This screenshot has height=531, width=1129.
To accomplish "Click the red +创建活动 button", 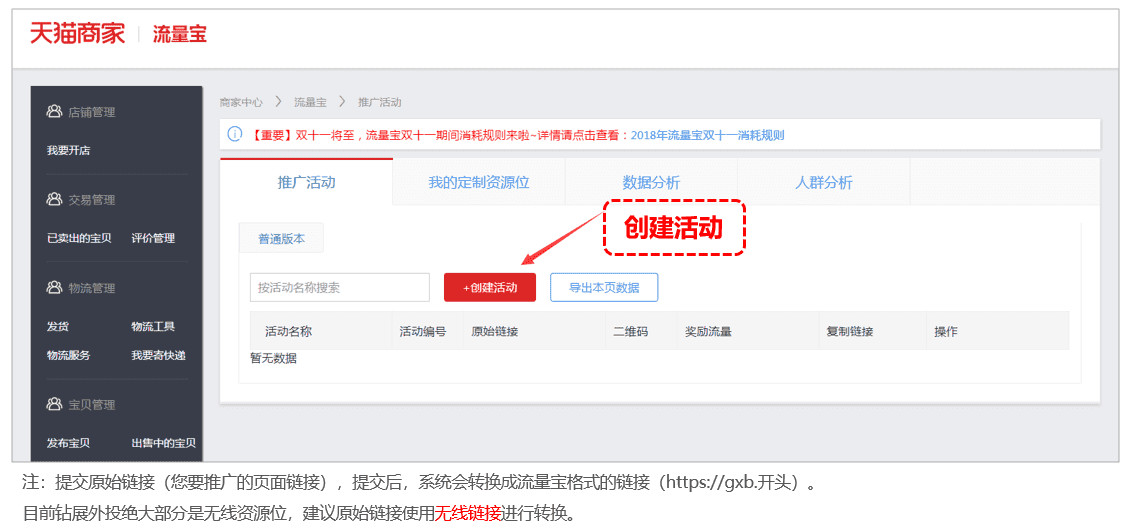I will tap(490, 287).
